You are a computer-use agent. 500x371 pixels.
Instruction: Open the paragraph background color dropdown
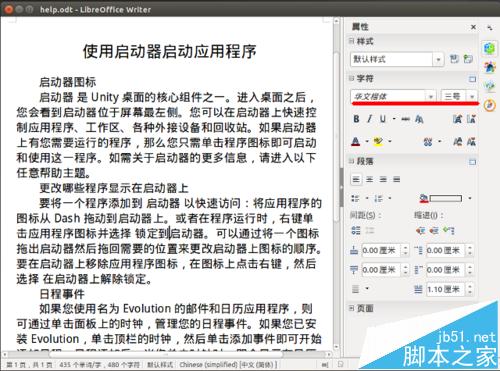point(470,199)
